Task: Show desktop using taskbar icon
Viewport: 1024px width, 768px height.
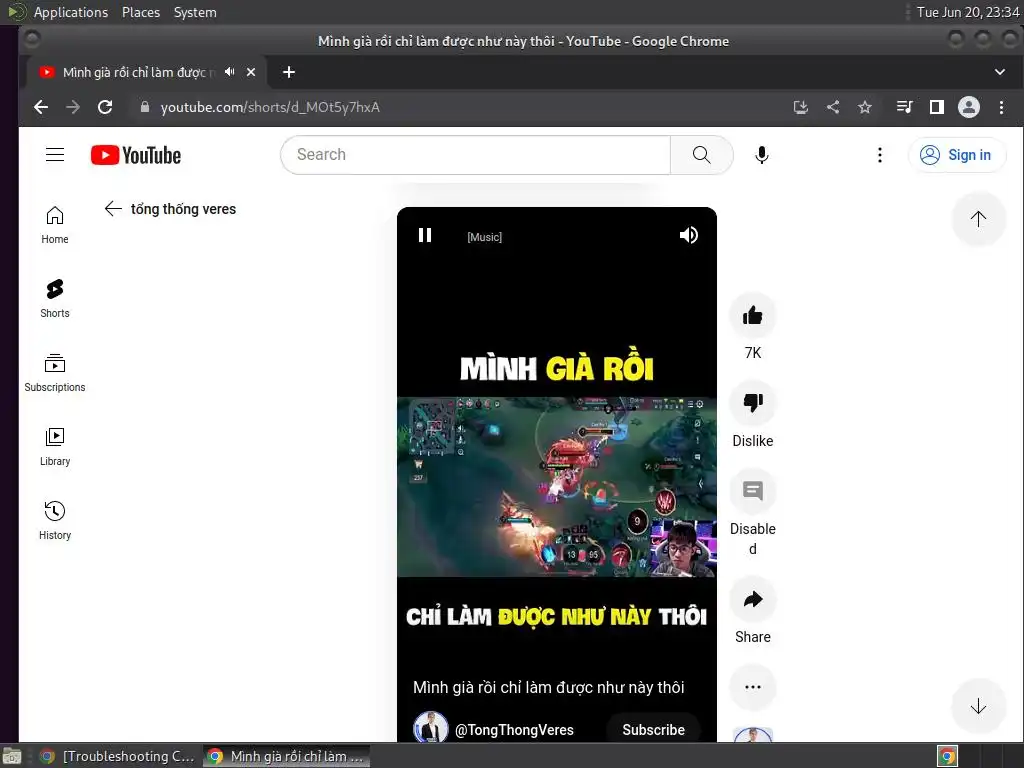Action: (x=12, y=756)
